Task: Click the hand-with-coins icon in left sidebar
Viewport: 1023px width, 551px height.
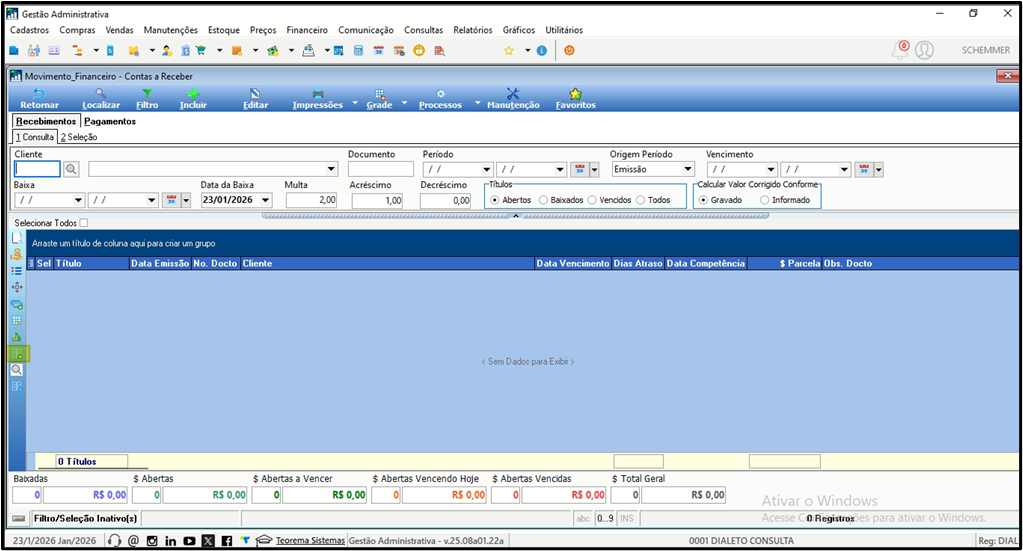Action: (17, 254)
